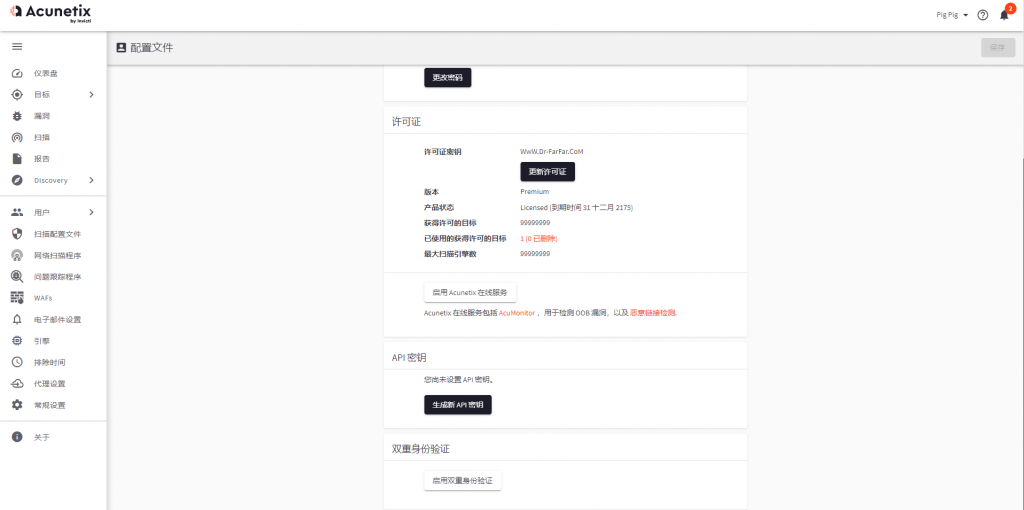Toggle the hamburger sidebar menu
This screenshot has height=510, width=1024.
tap(17, 46)
